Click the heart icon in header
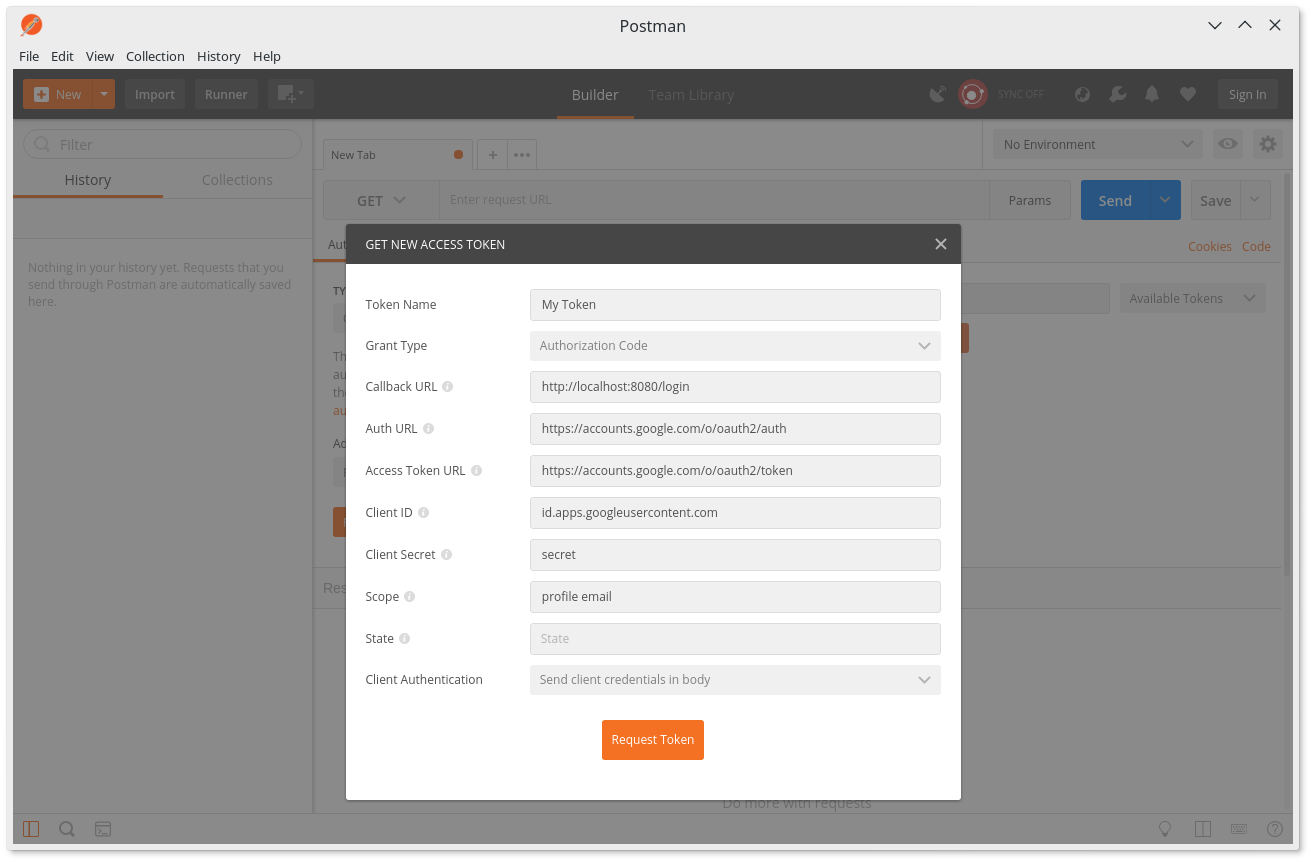This screenshot has height=863, width=1312. [x=1188, y=94]
